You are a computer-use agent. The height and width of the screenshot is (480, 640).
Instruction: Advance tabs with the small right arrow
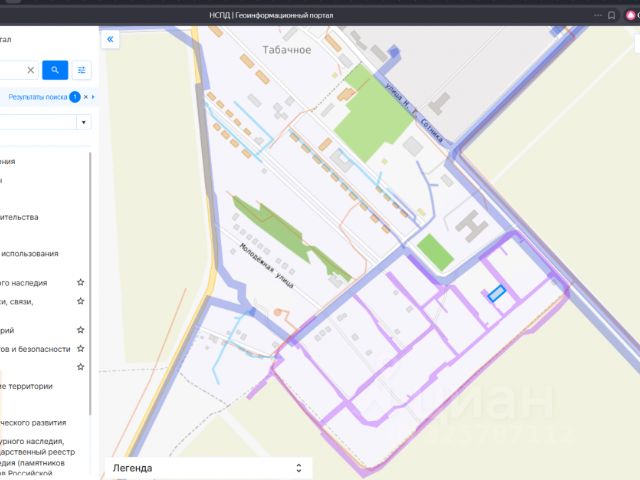[x=93, y=97]
